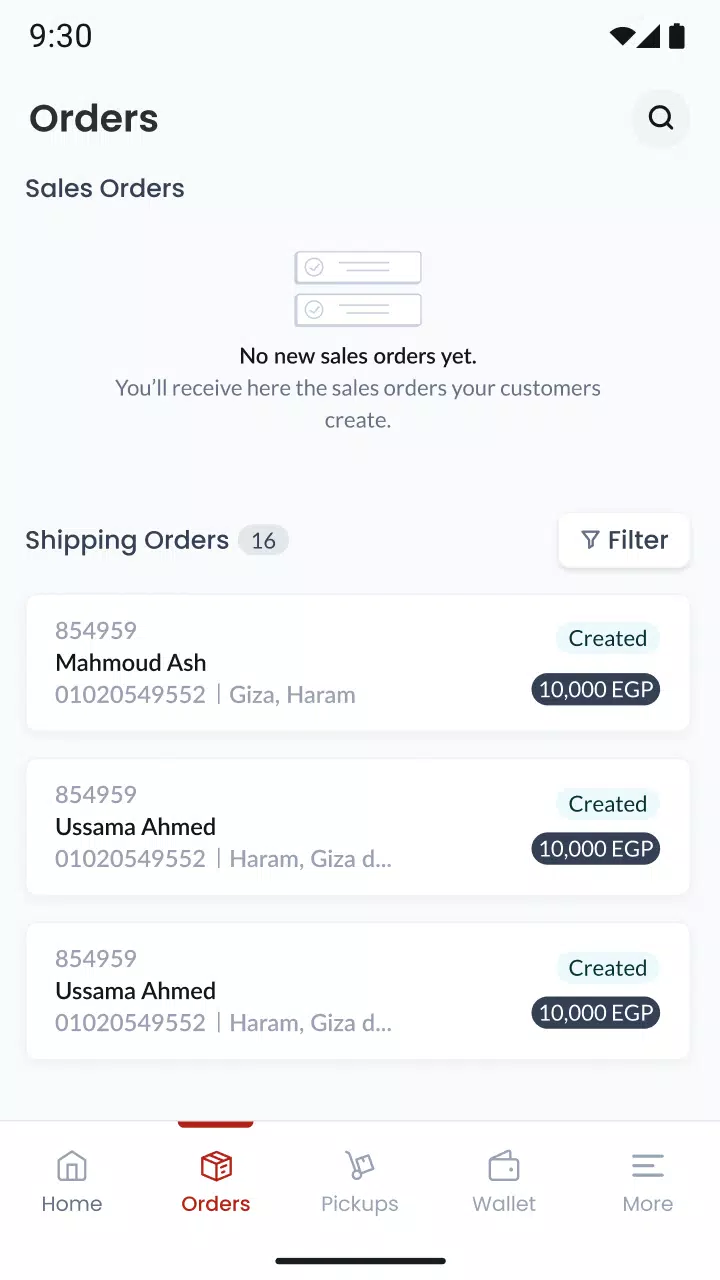Viewport: 720px width, 1280px height.
Task: Tap the Home house icon
Action: click(72, 1166)
